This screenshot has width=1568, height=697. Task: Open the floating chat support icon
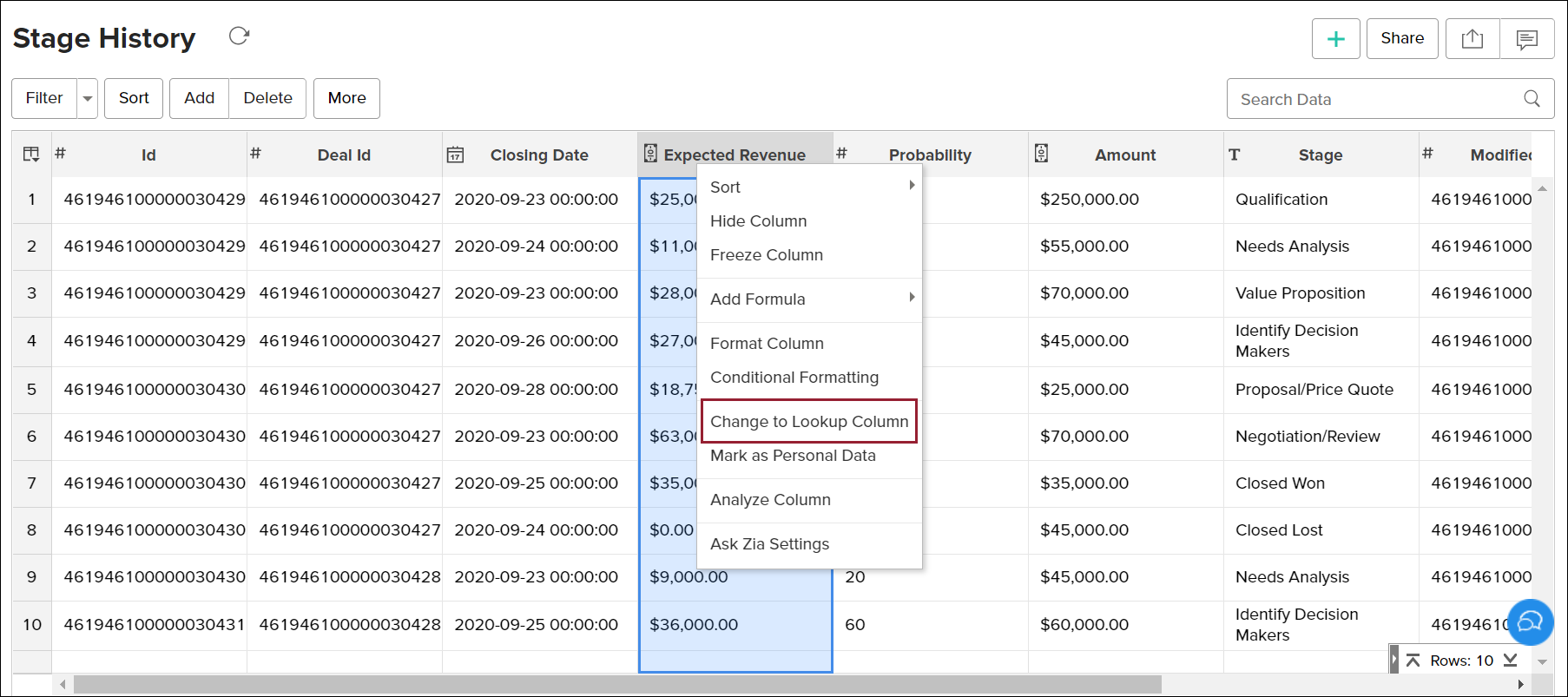pos(1530,621)
